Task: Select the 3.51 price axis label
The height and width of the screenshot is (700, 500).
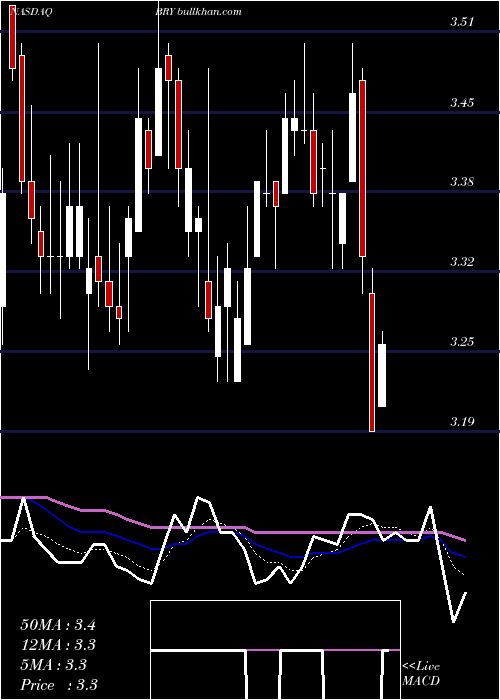Action: pos(462,22)
